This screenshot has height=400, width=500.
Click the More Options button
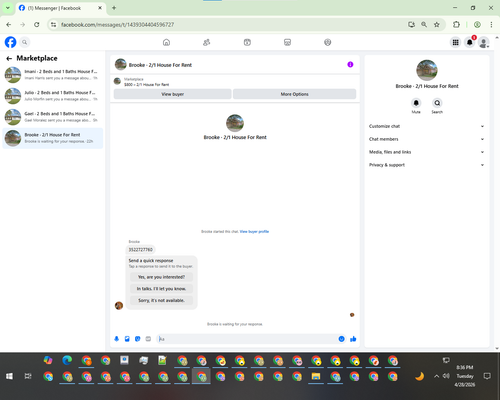coord(294,94)
